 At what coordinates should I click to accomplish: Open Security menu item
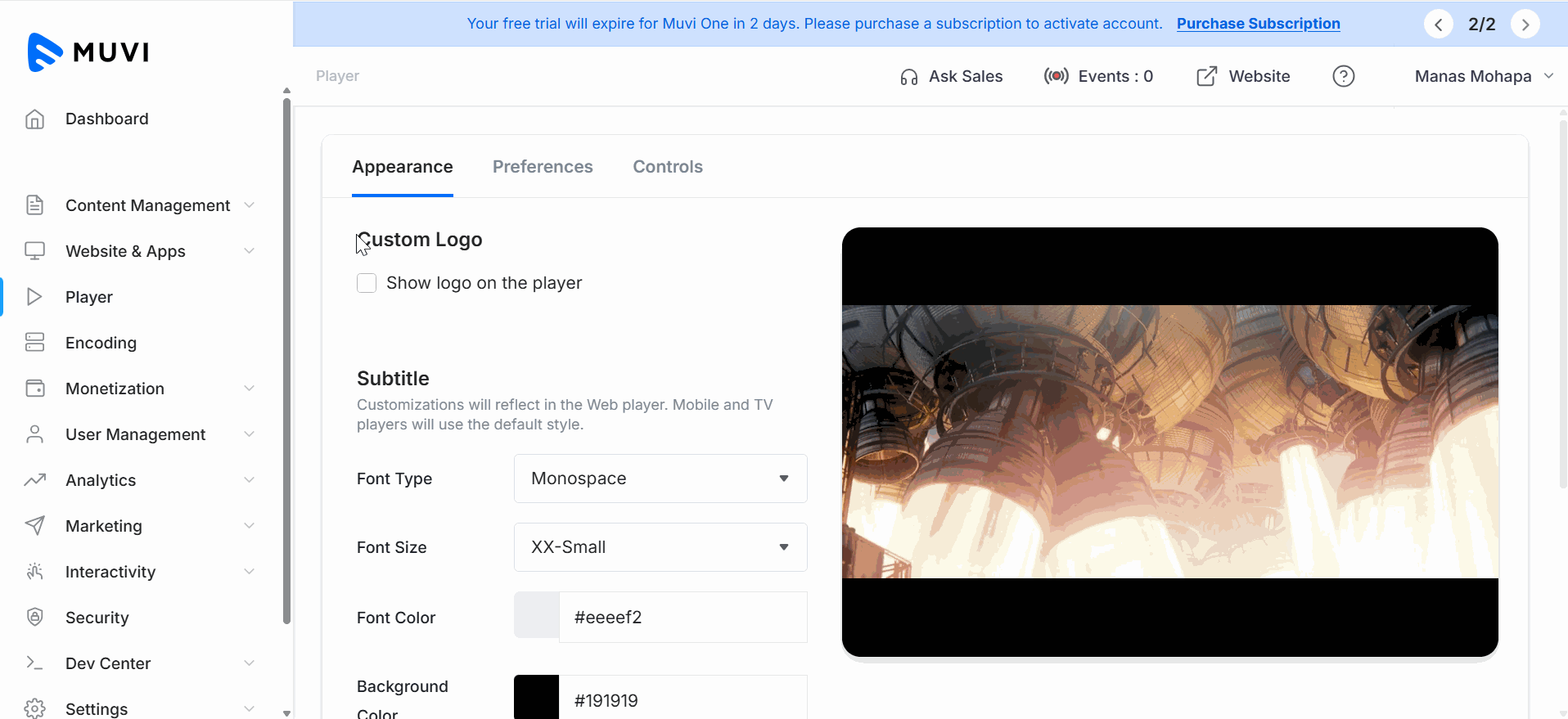[x=97, y=618]
